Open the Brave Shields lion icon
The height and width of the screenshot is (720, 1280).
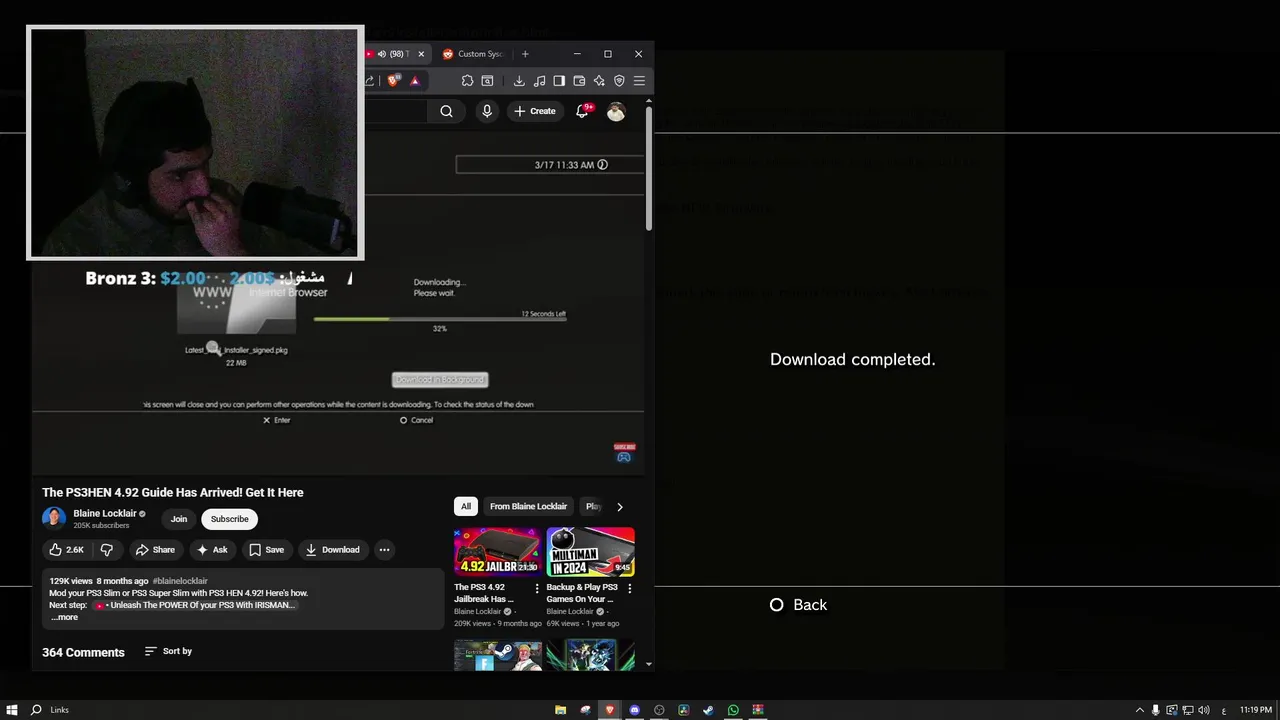coord(393,81)
